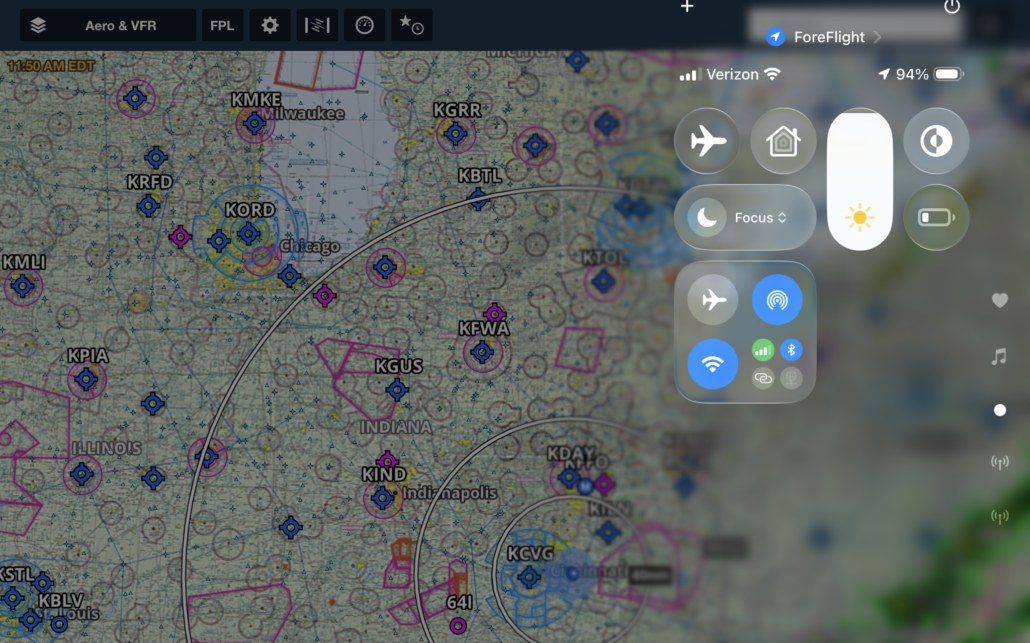
Task: Select the KCVG airport marker
Action: [x=529, y=578]
